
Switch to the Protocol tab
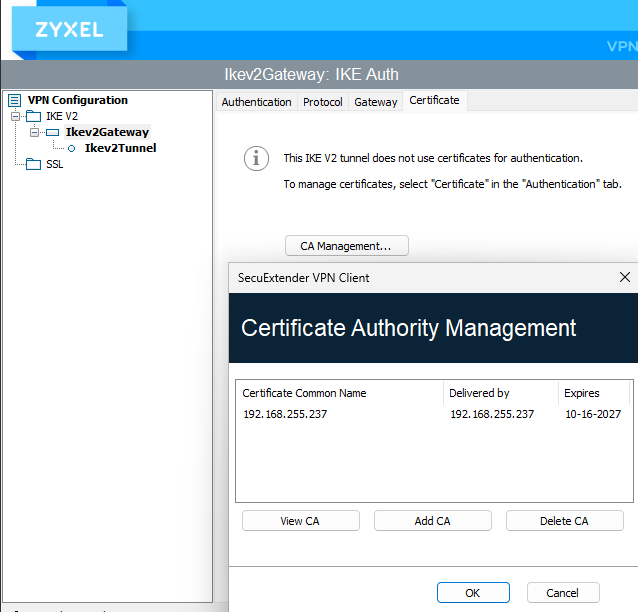323,102
